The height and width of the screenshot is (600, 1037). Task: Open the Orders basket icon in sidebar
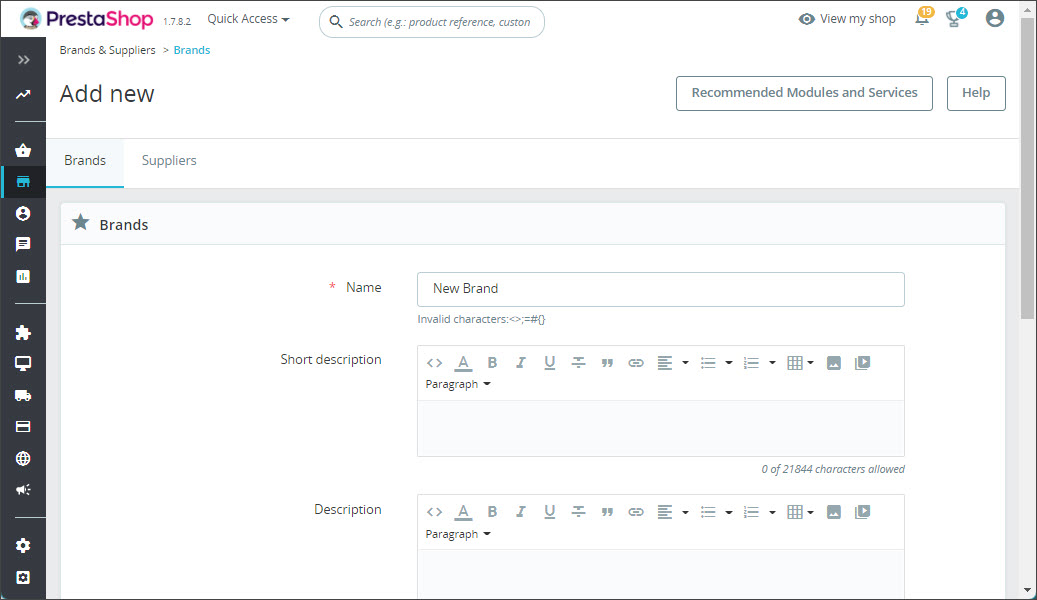[23, 150]
